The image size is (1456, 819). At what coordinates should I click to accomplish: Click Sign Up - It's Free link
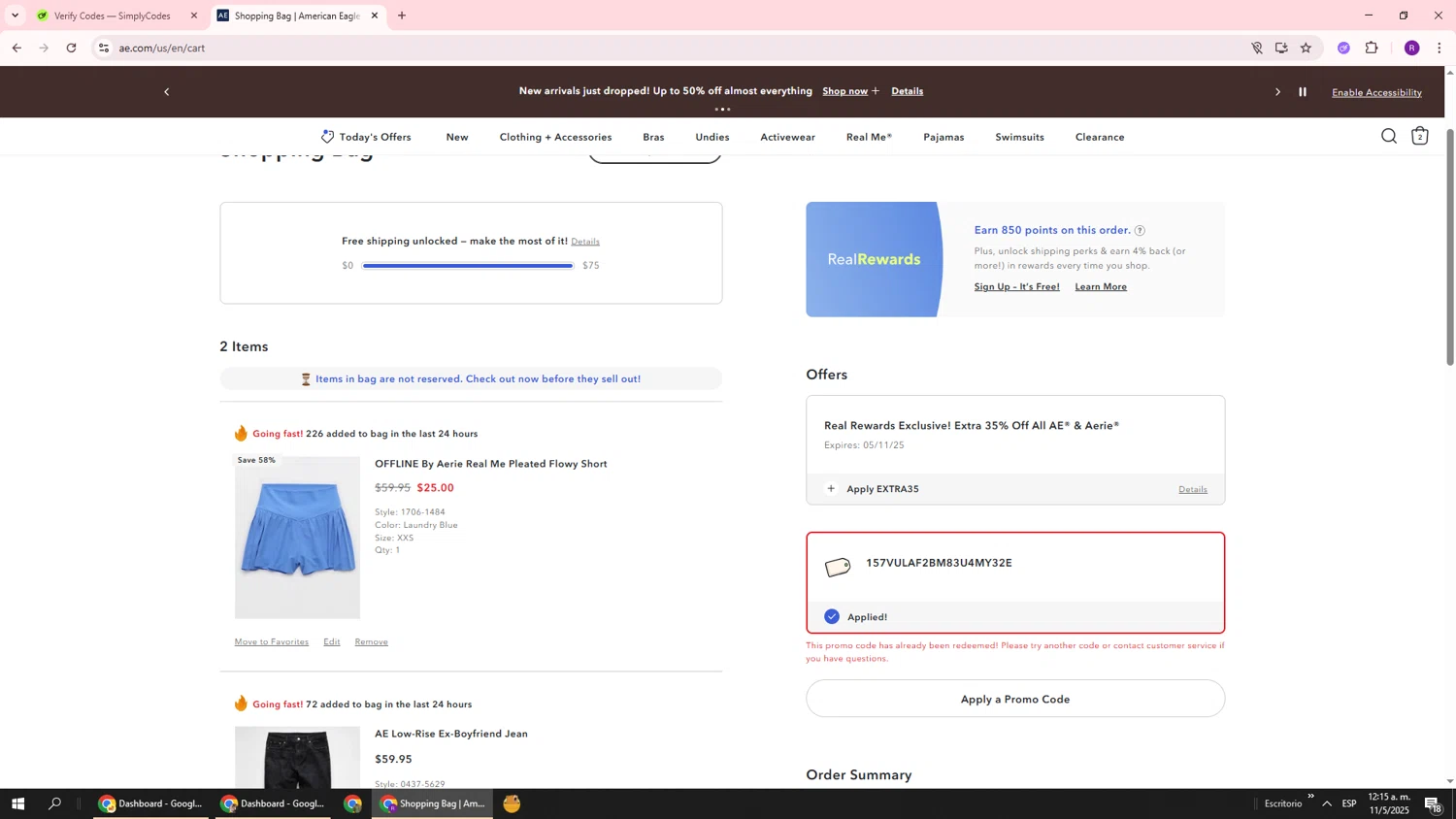tap(1016, 286)
